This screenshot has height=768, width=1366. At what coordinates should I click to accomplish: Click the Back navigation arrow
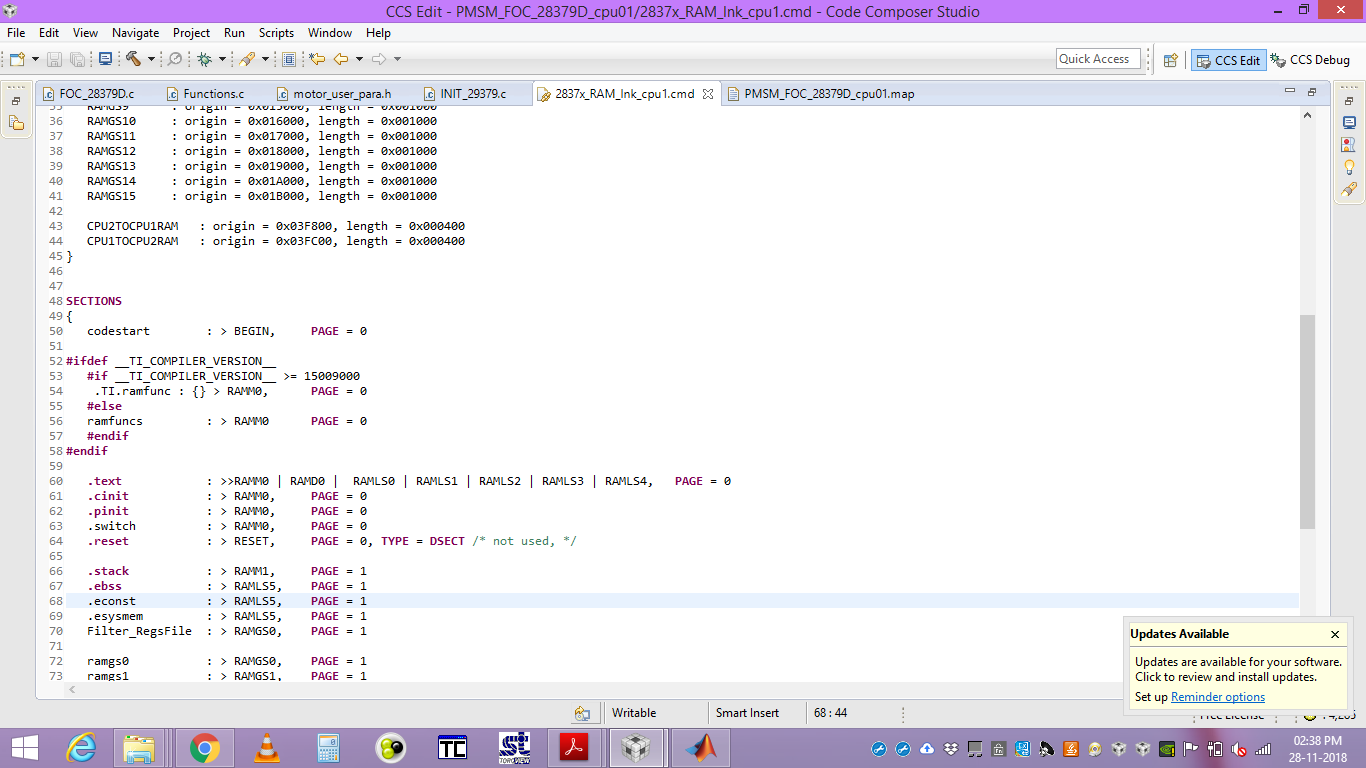click(341, 59)
